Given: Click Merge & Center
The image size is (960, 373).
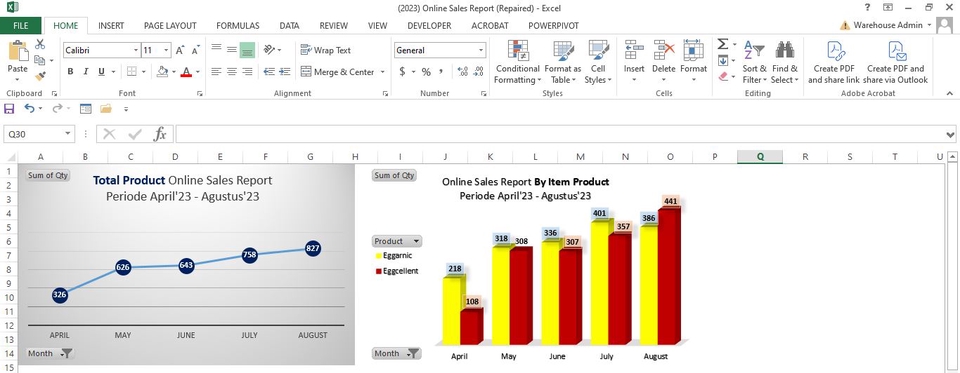Looking at the screenshot, I should click(337, 72).
